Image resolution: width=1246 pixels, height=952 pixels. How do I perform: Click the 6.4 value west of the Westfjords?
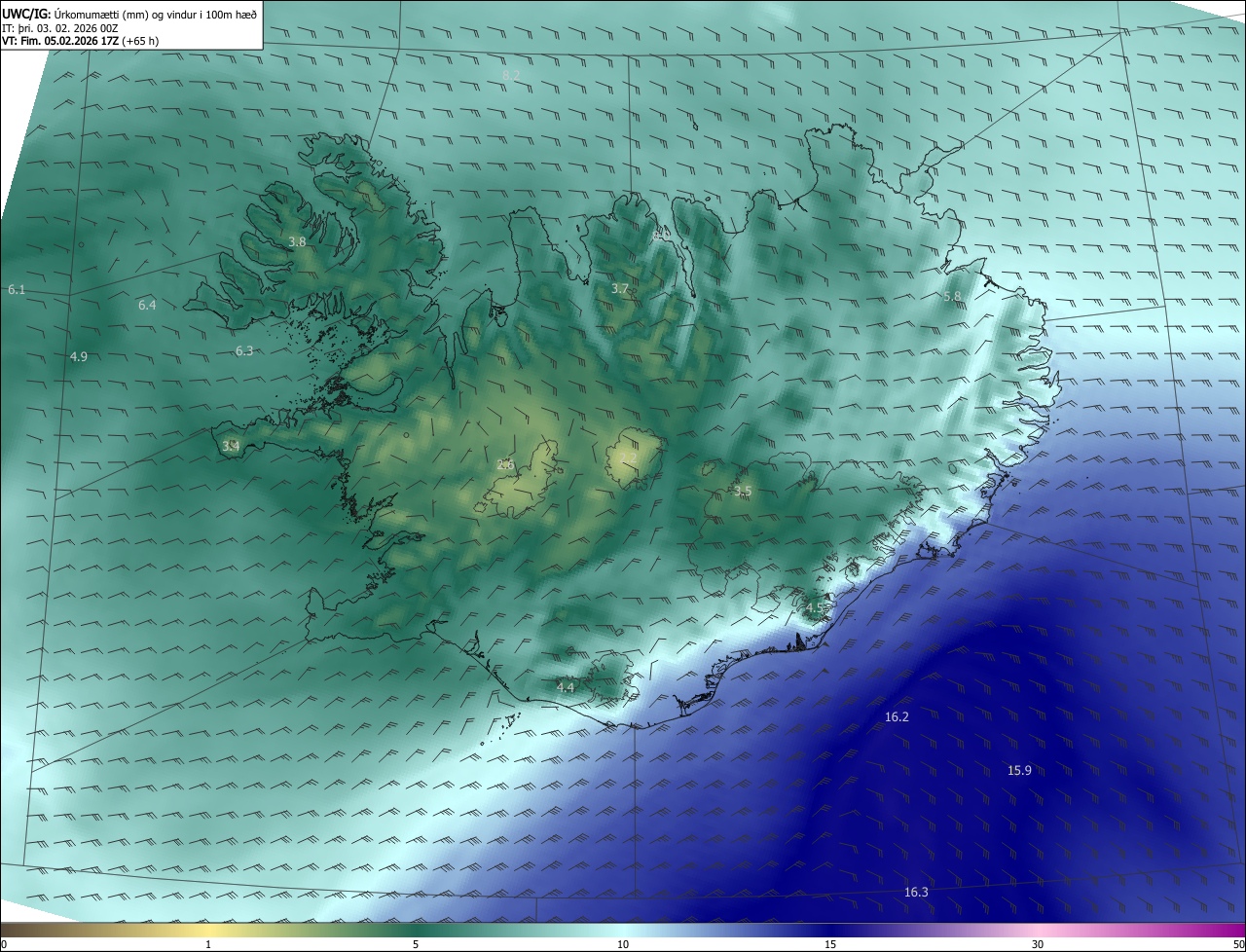[x=147, y=305]
